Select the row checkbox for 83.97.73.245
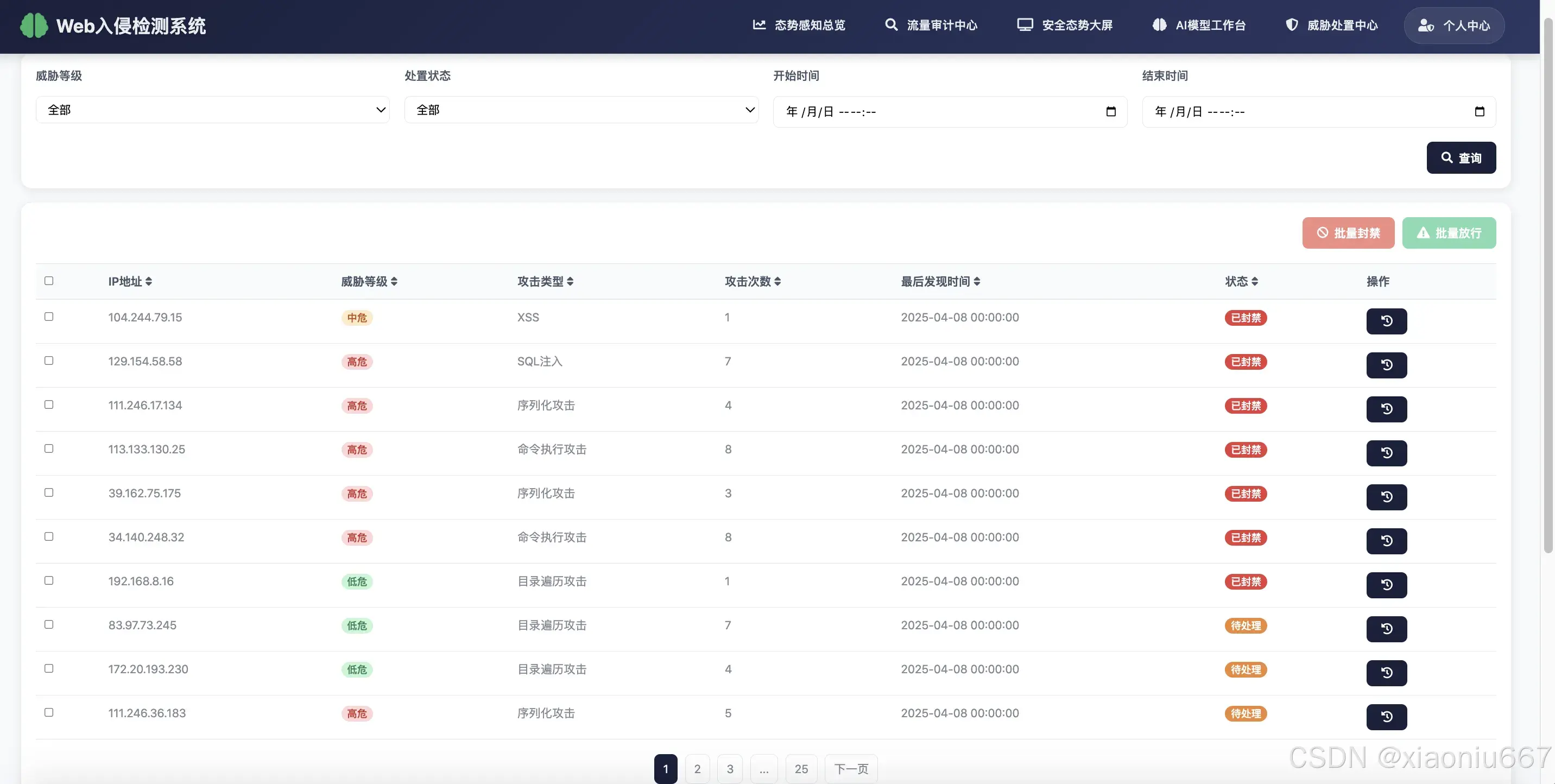Image resolution: width=1555 pixels, height=784 pixels. 49,625
